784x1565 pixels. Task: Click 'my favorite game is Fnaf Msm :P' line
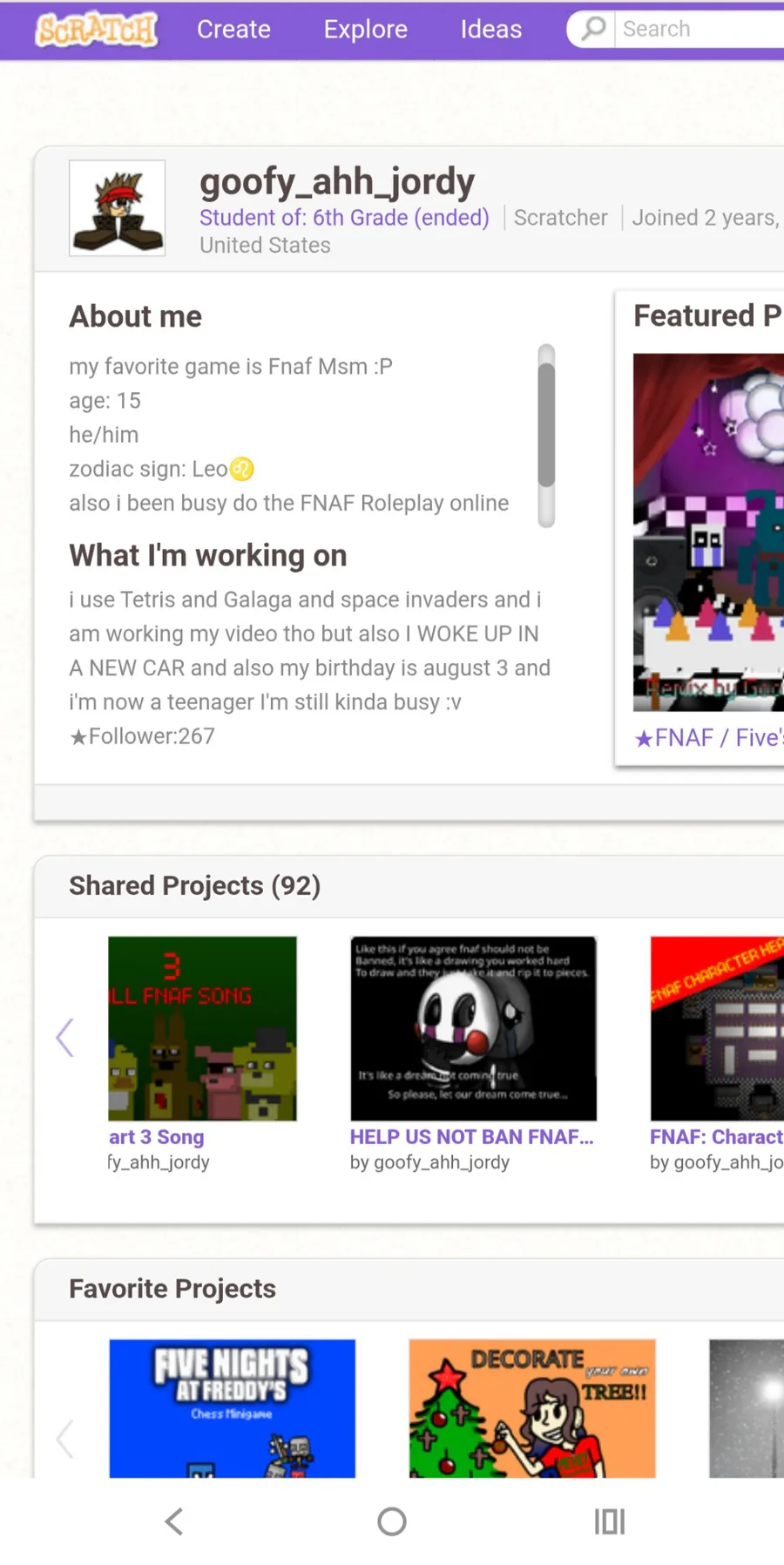click(x=231, y=366)
